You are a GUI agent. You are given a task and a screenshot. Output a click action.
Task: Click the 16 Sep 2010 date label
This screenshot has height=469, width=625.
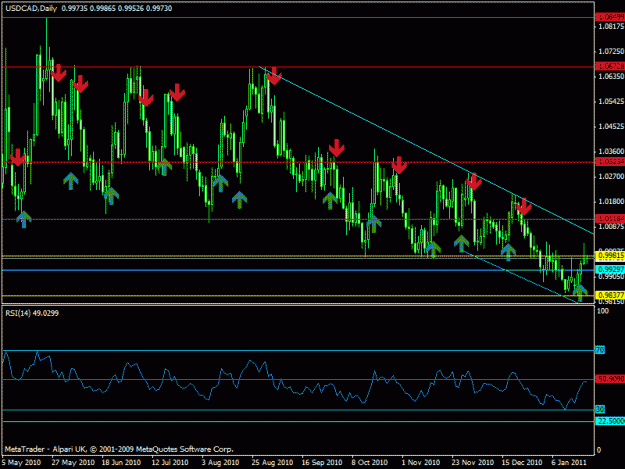(x=322, y=462)
